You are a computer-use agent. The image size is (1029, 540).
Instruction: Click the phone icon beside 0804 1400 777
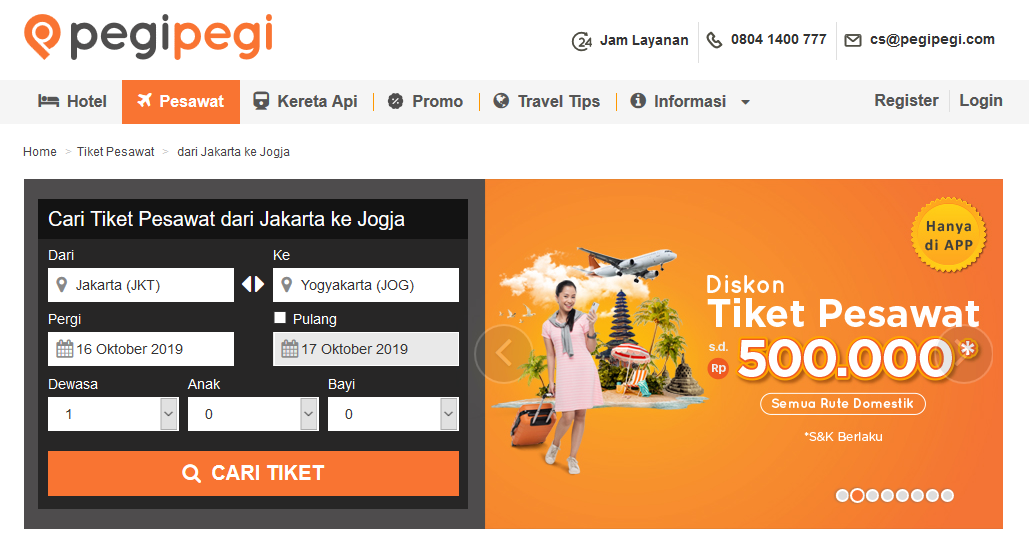pyautogui.click(x=714, y=40)
